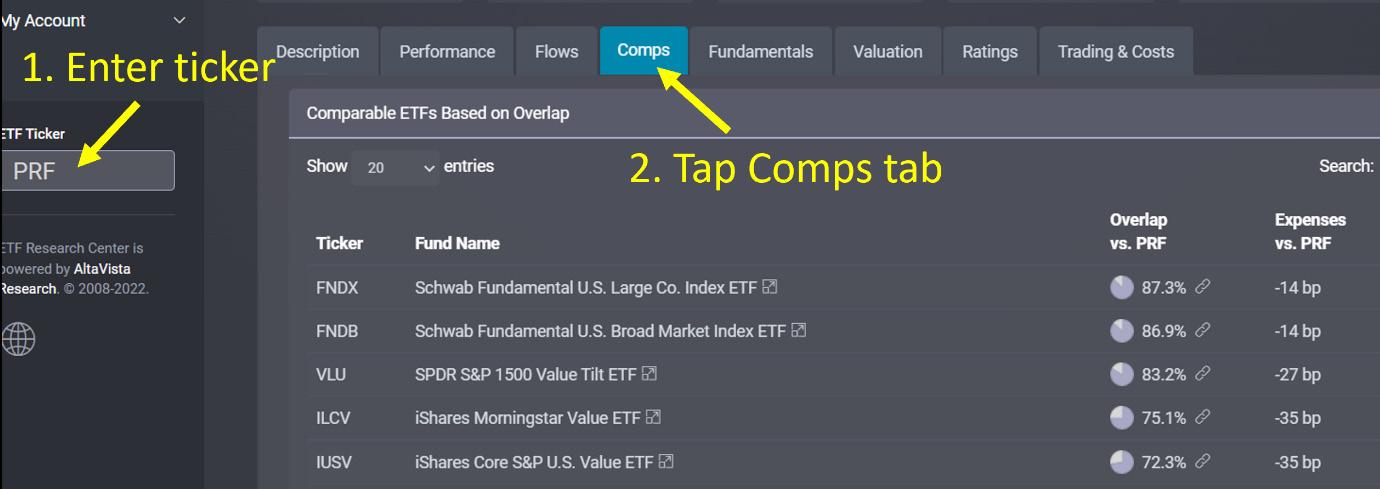Click overlap pie icon for IUSV row
Screen dimensions: 1380x489
point(1122,462)
